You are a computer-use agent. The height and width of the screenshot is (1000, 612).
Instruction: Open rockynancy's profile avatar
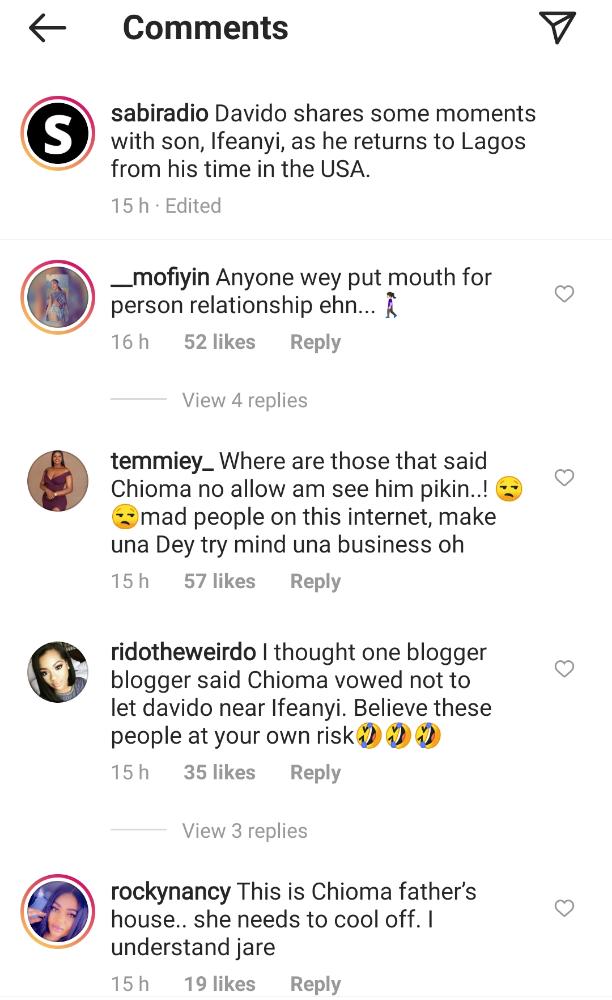point(57,909)
